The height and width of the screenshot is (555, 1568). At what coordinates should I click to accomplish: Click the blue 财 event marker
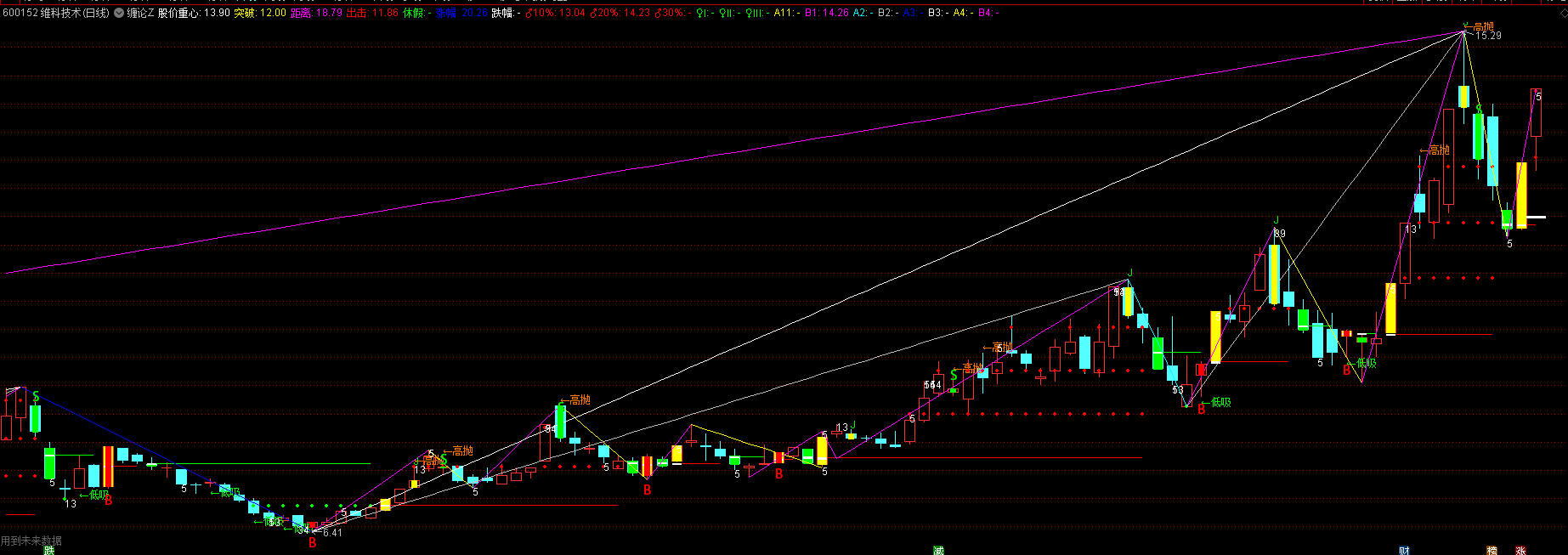pyautogui.click(x=1404, y=551)
